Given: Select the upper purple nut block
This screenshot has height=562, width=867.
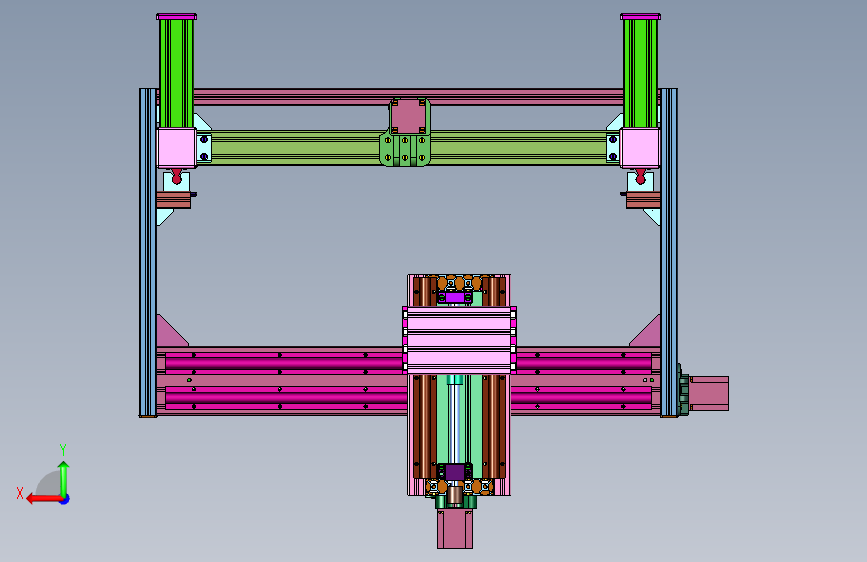Looking at the screenshot, I should [x=455, y=298].
